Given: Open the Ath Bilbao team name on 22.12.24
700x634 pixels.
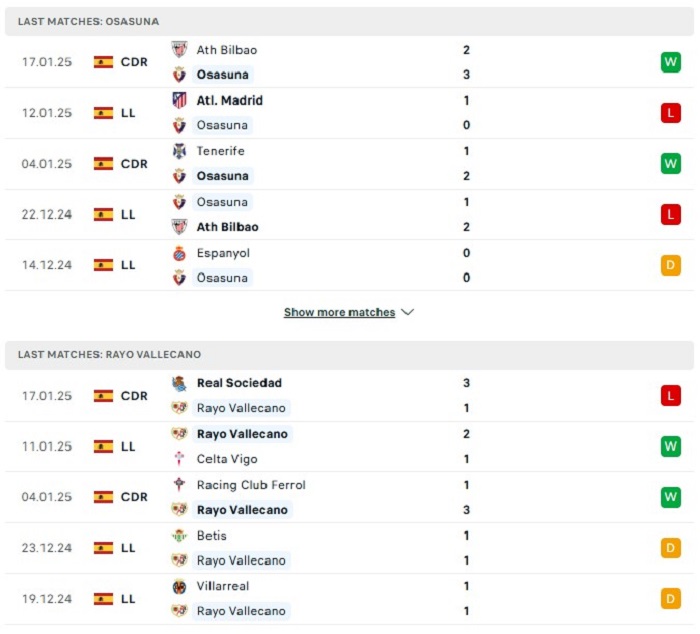Looking at the screenshot, I should click(x=228, y=227).
